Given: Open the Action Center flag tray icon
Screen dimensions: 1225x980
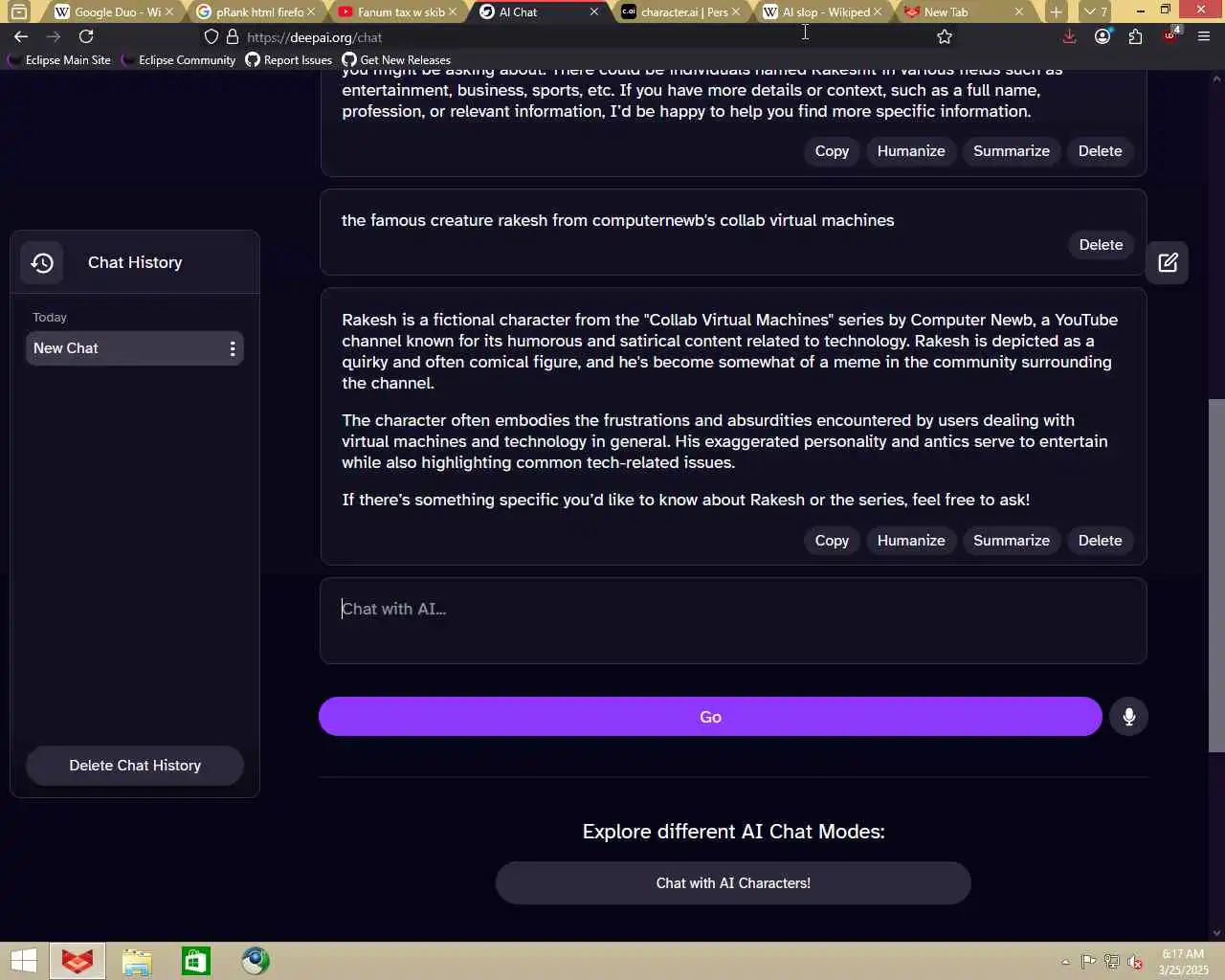Looking at the screenshot, I should (1088, 962).
